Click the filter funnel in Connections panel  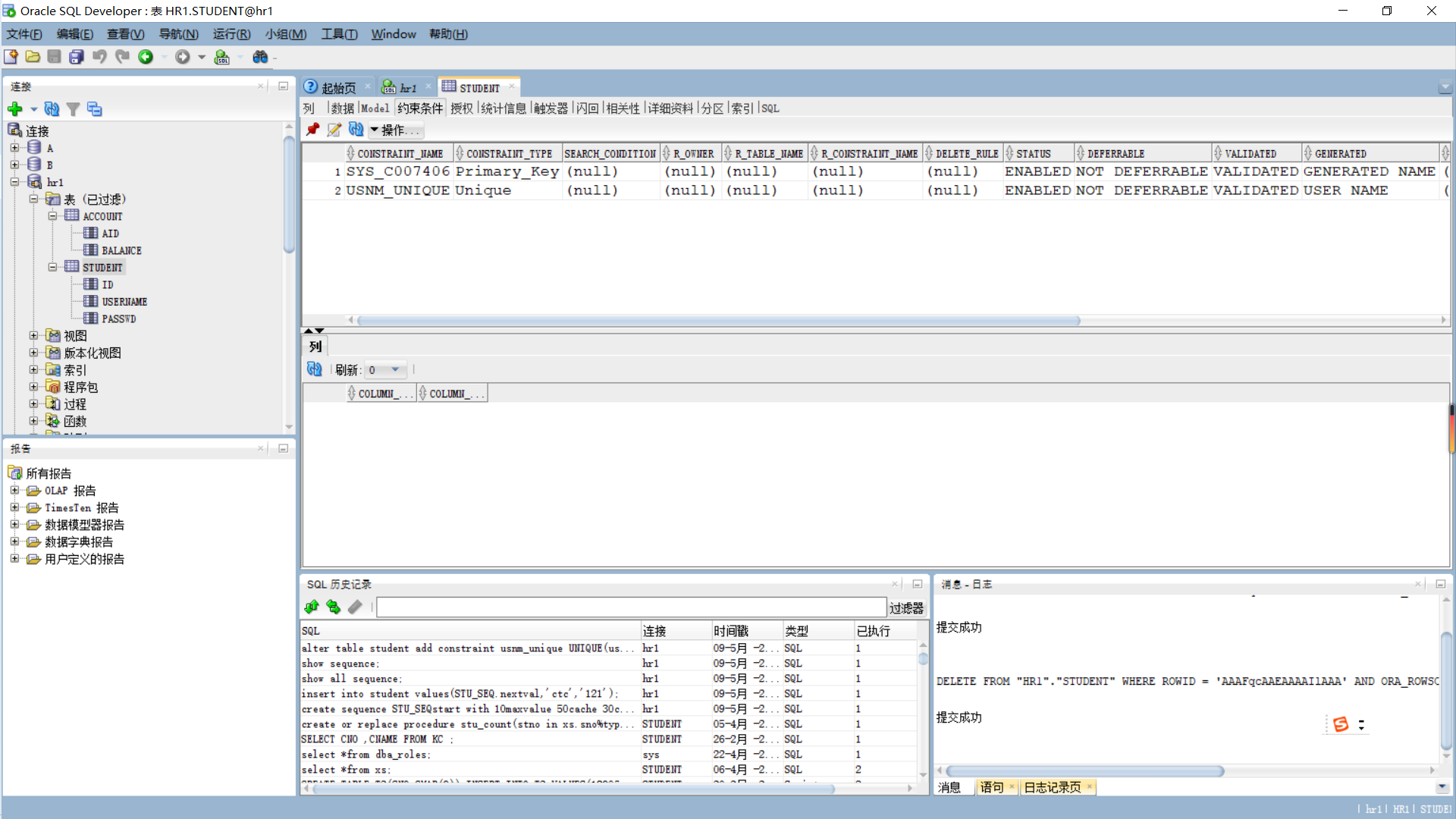[x=73, y=109]
